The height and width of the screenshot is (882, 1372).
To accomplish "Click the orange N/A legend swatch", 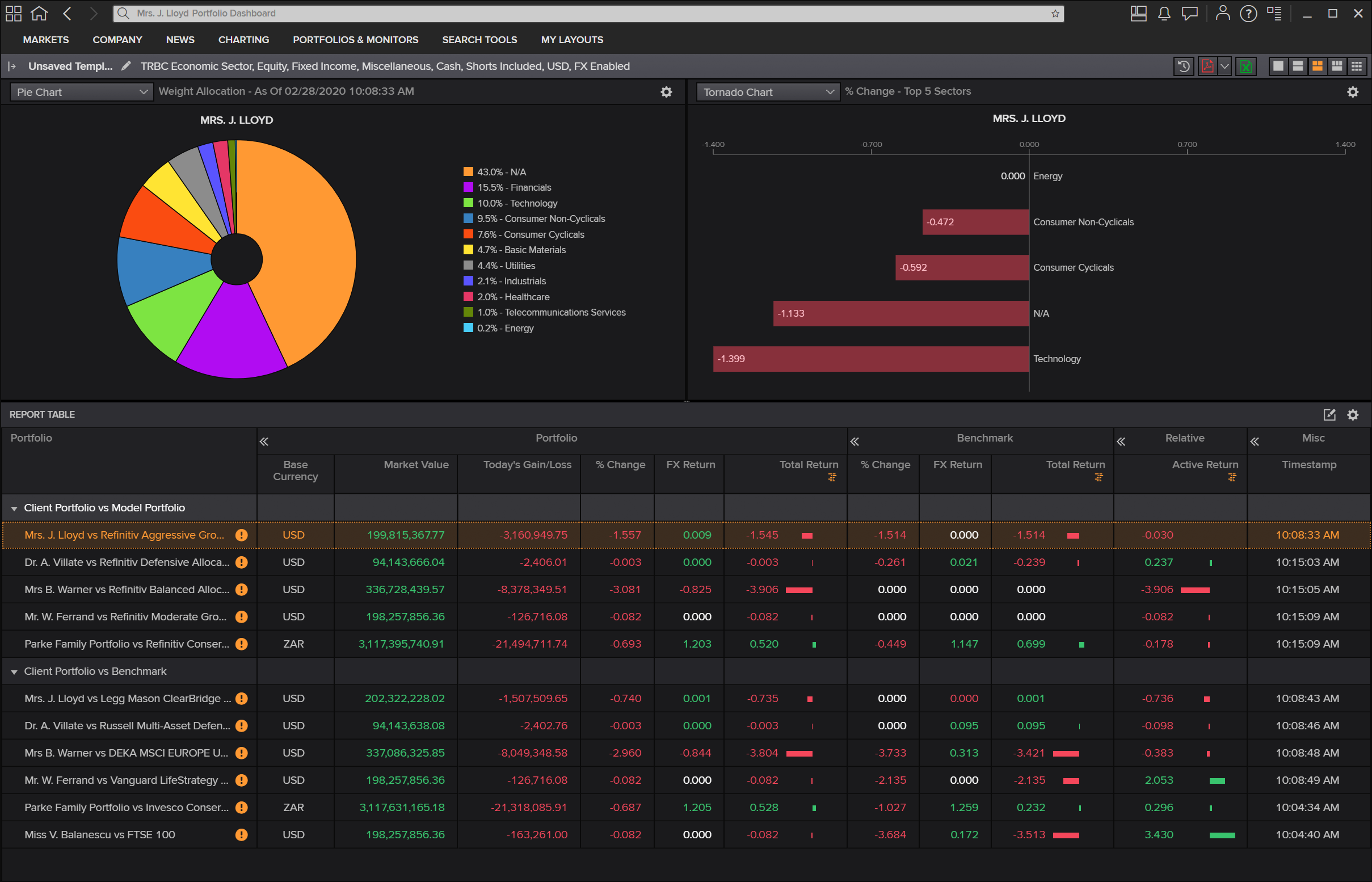I will (468, 172).
